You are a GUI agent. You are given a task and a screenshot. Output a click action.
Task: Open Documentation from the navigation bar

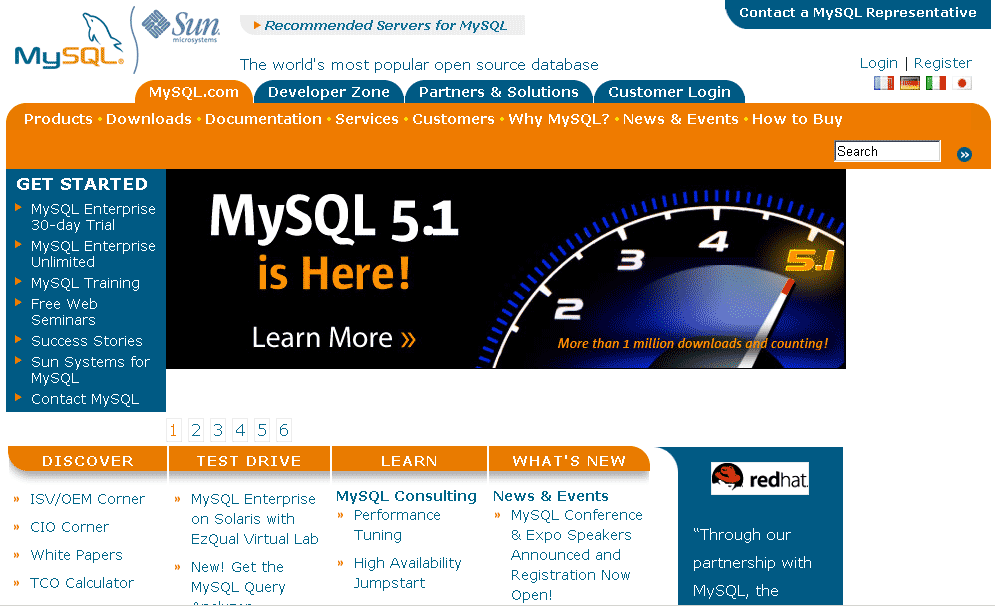coord(263,119)
